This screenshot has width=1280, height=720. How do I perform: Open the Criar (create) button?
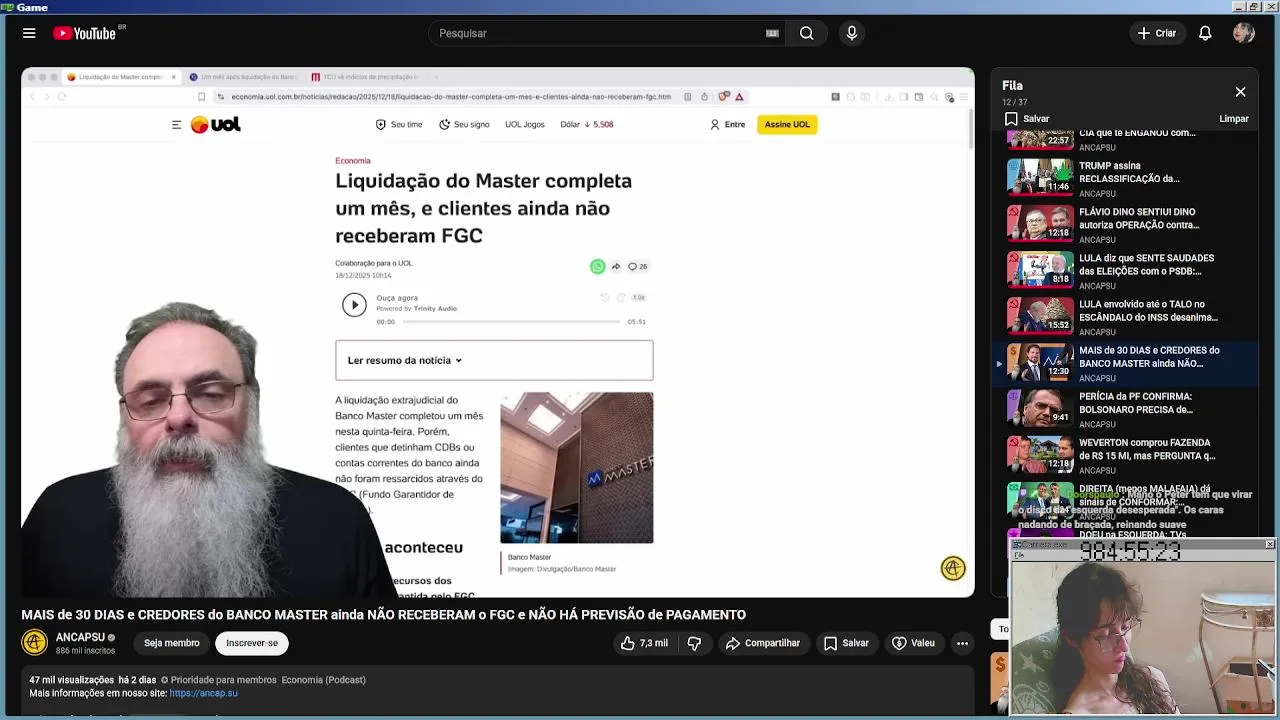point(1157,33)
